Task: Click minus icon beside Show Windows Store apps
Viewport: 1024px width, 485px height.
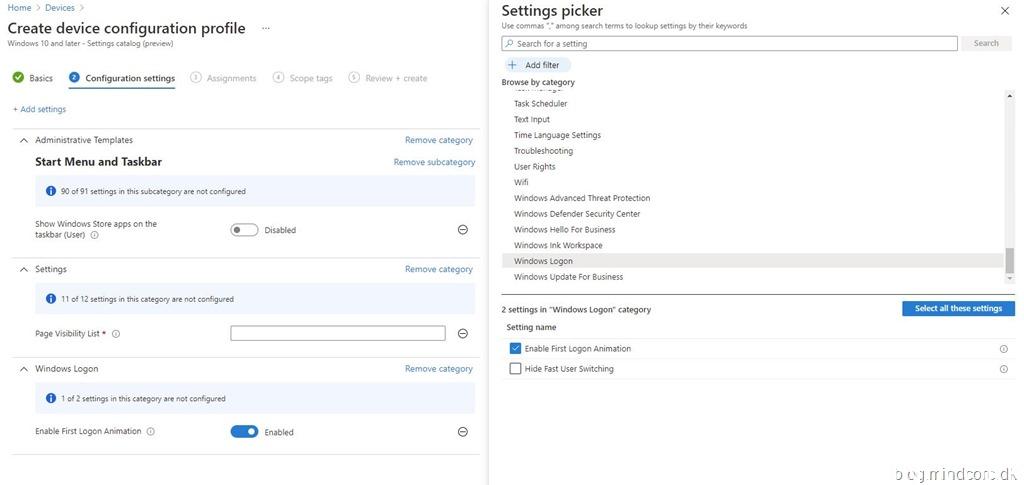Action: coord(462,230)
